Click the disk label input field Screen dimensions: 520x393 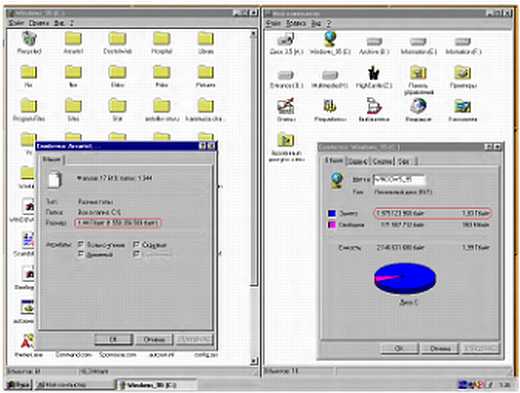[x=399, y=180]
